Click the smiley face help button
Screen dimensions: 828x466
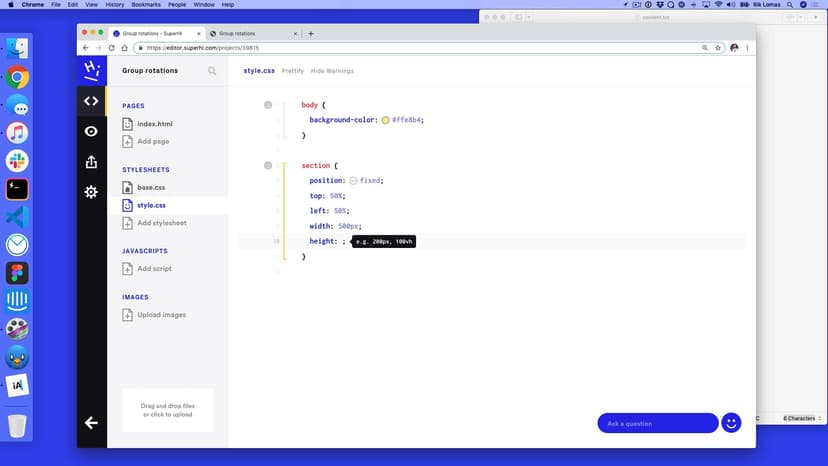click(x=731, y=423)
